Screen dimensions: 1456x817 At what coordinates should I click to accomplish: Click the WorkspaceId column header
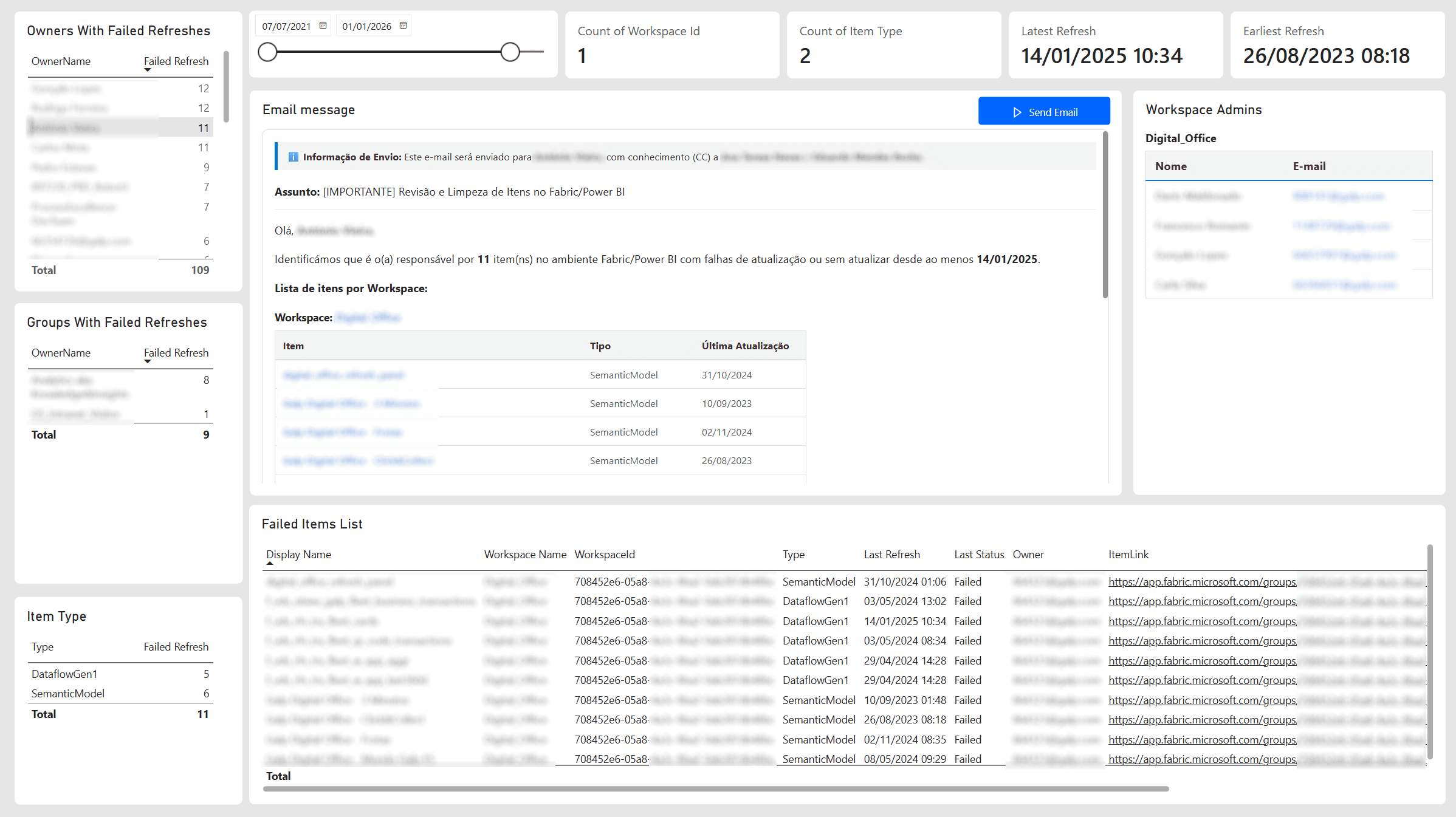point(605,555)
